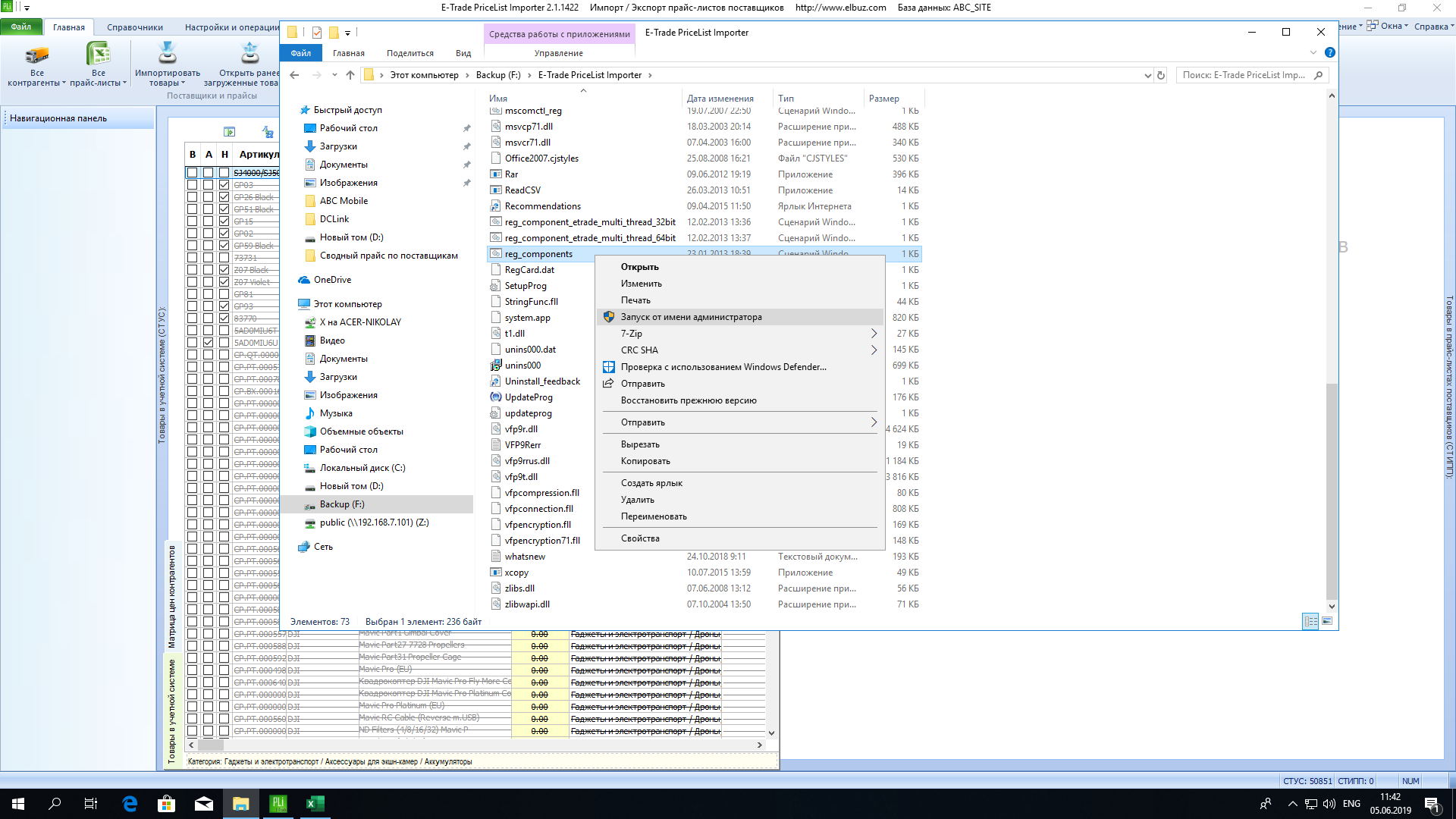Open Windows Start menu
This screenshot has width=1456, height=819.
[18, 804]
